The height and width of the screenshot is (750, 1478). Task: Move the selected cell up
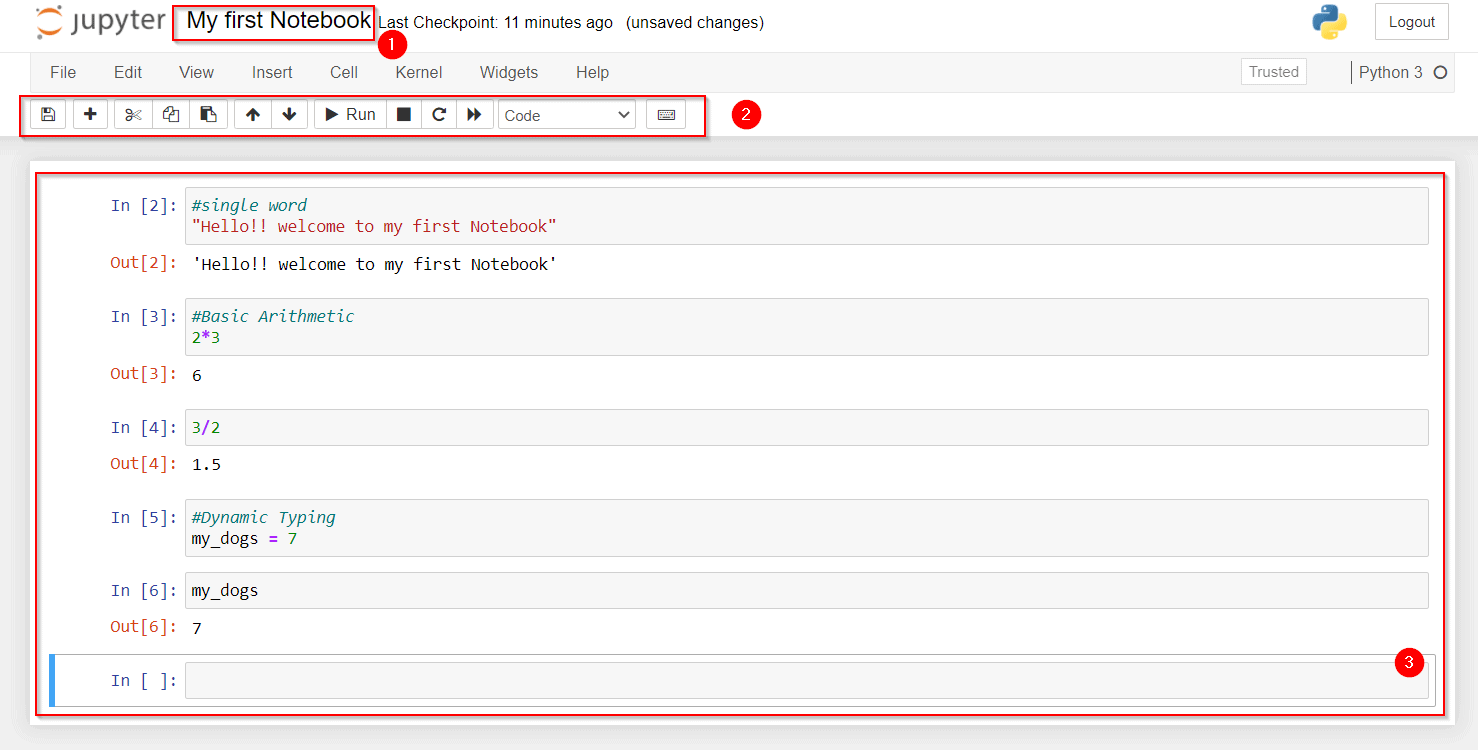tap(252, 114)
